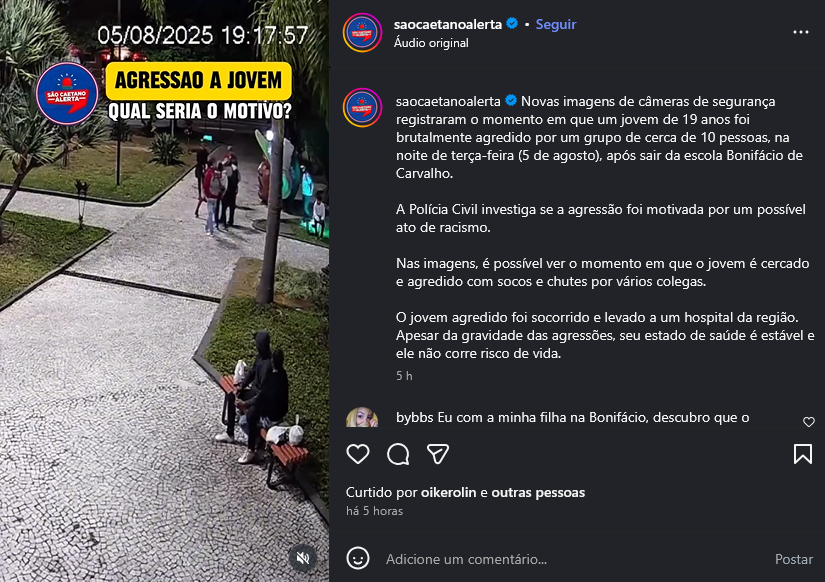The image size is (825, 582).
Task: Open emoji picker smiley icon
Action: [358, 558]
